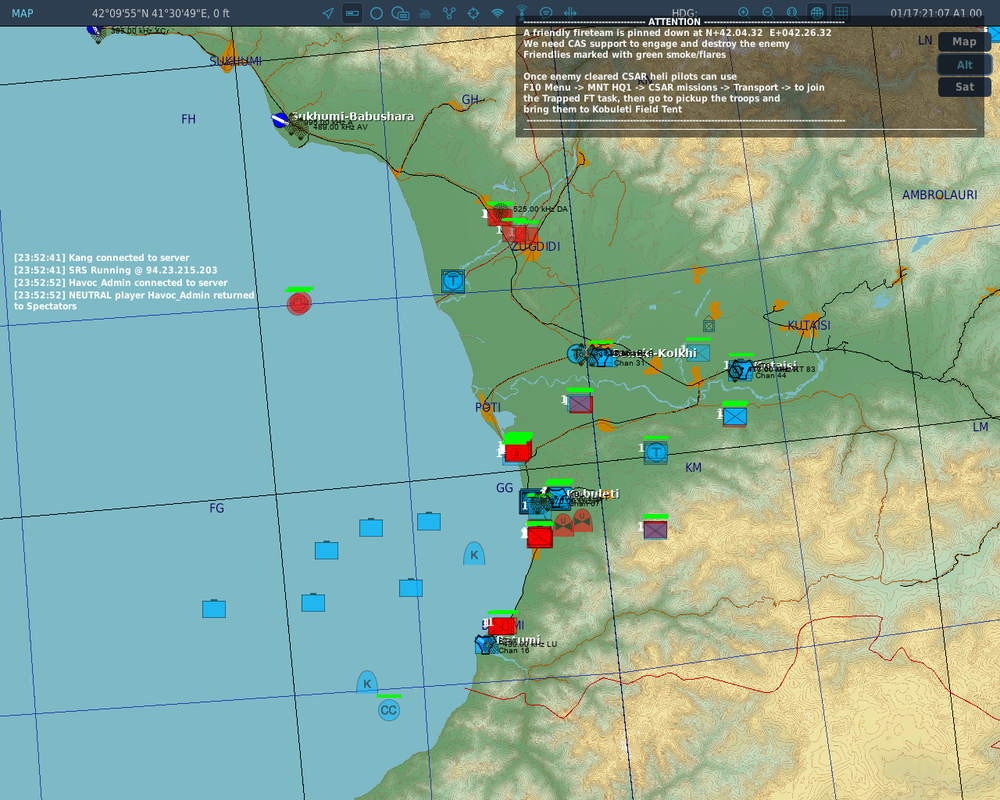The width and height of the screenshot is (1000, 800).
Task: Click small square marker above Senaki area
Action: coord(709,325)
